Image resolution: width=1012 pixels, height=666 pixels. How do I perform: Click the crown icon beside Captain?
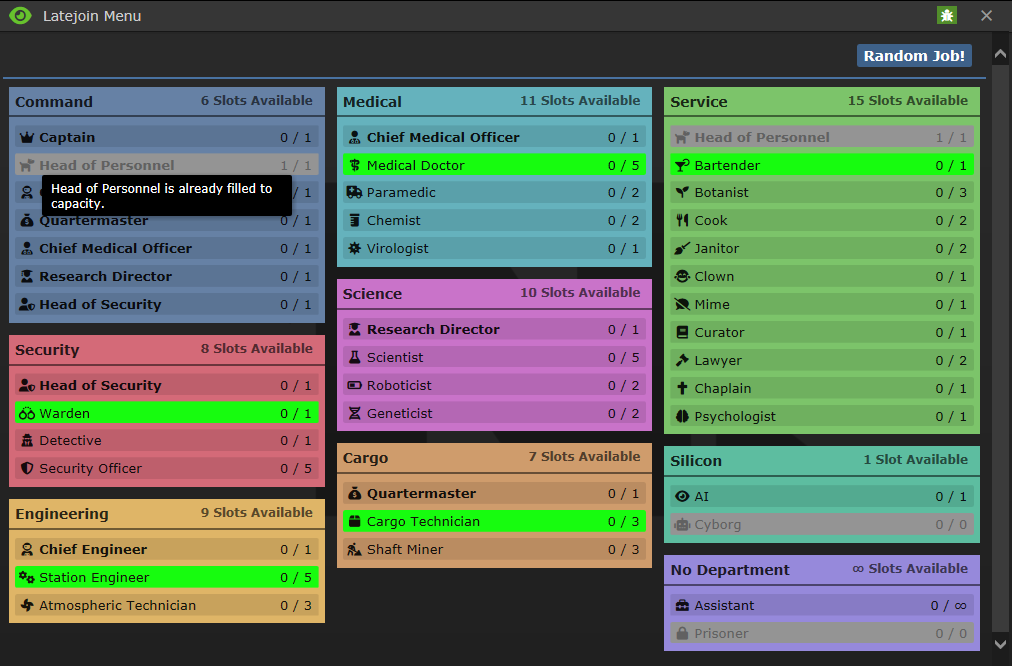click(x=26, y=137)
